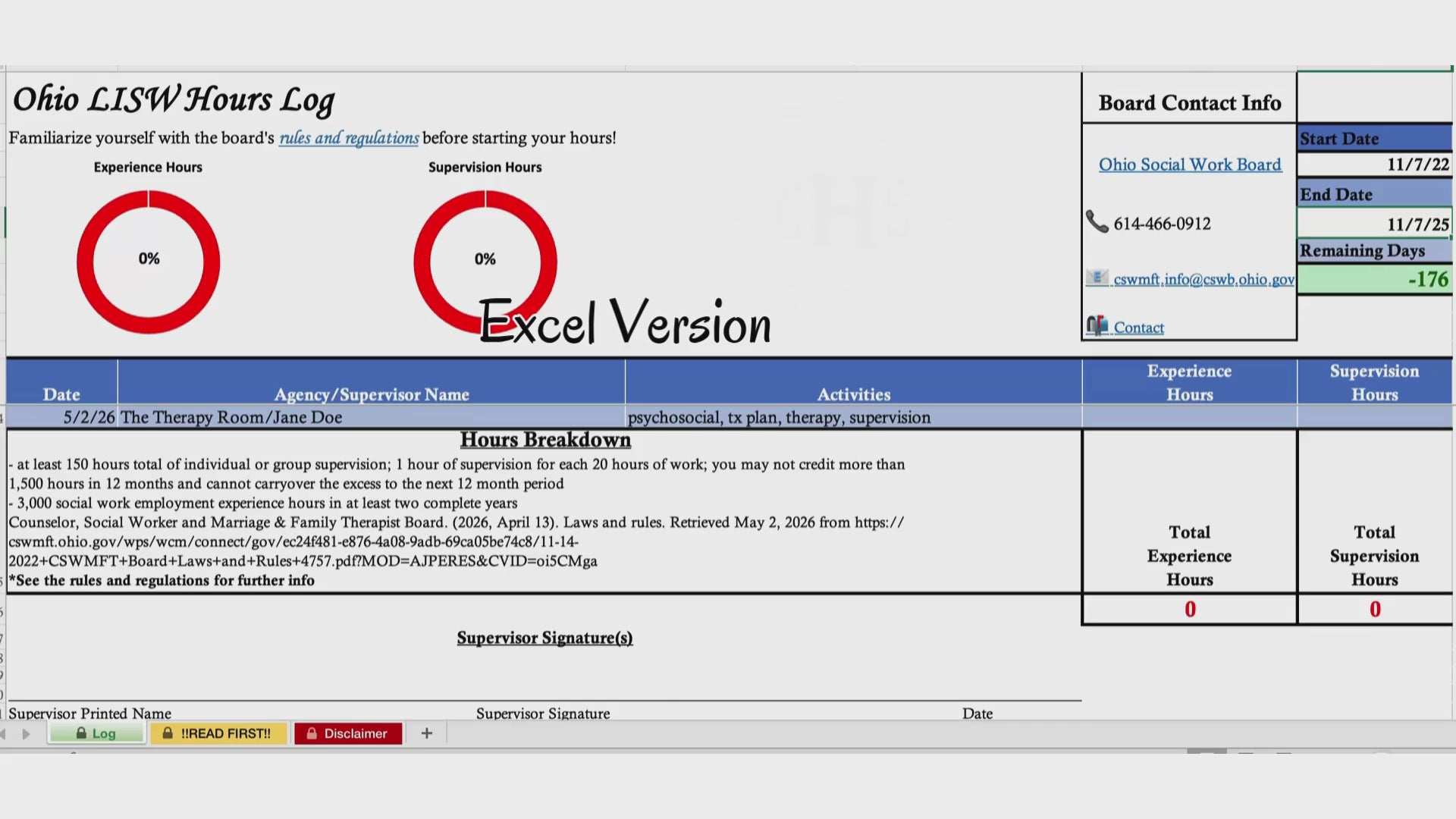The image size is (1456, 819).
Task: Select the Supervision Hours entry cell for 5/2/26
Action: (x=1375, y=417)
